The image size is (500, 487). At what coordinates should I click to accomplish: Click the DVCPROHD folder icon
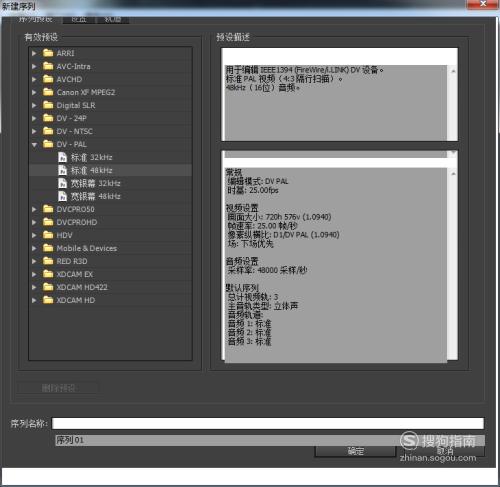tap(48, 222)
